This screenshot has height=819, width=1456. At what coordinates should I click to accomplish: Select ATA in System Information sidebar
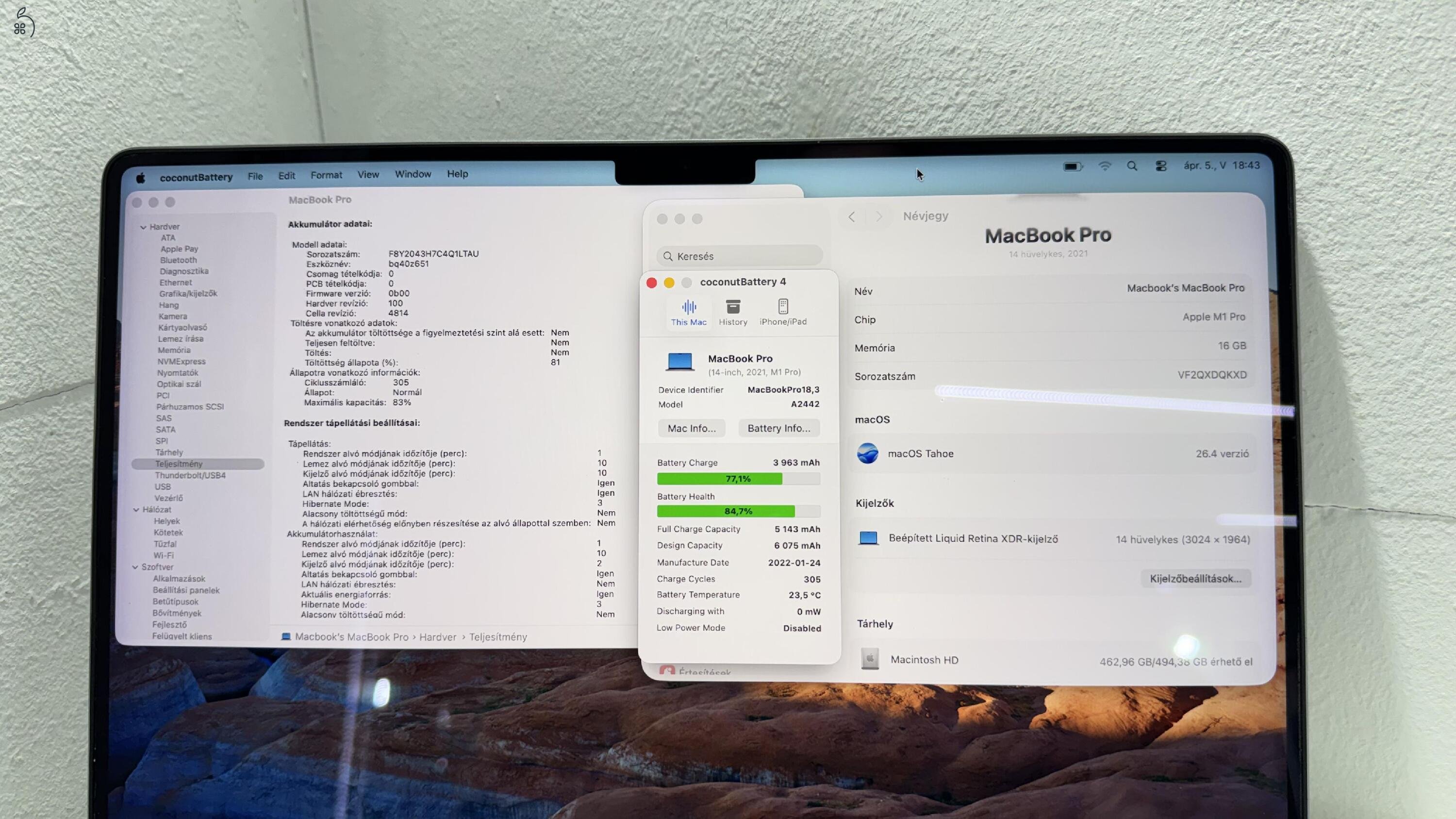click(x=168, y=238)
